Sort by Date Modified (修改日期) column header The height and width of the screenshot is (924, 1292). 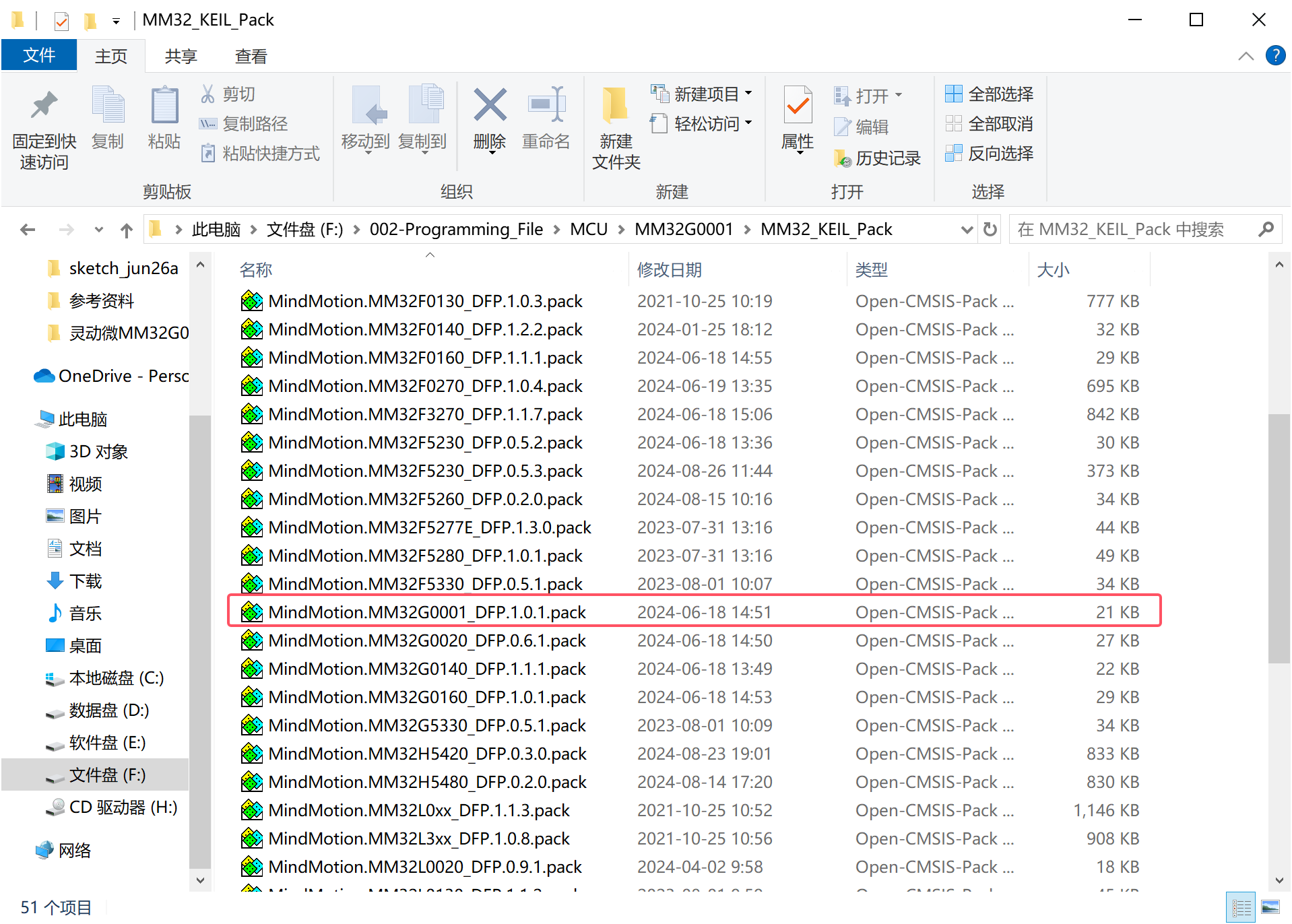[x=669, y=270]
